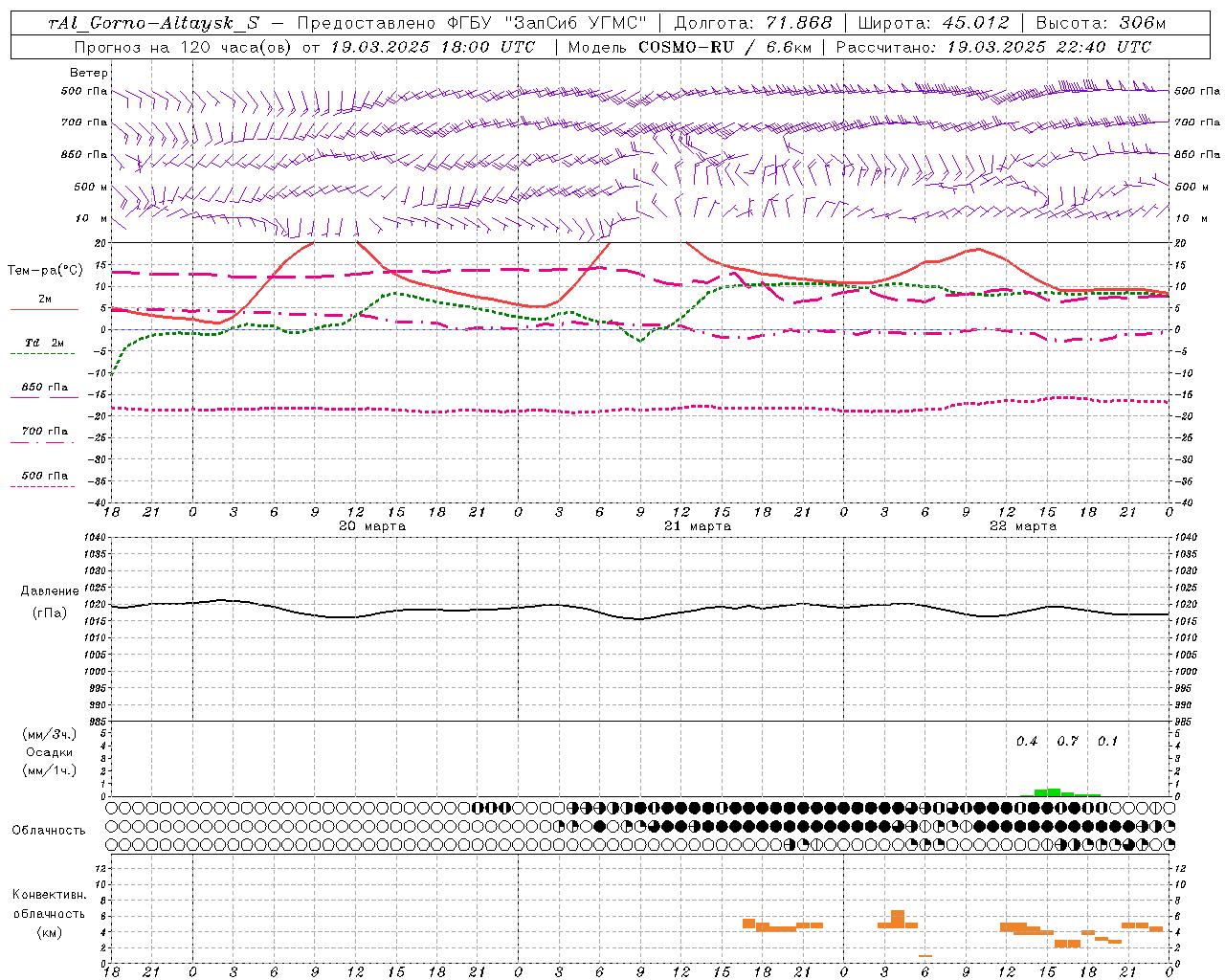Click the 10 м wind level label at left
1225x980 pixels.
pos(92,218)
